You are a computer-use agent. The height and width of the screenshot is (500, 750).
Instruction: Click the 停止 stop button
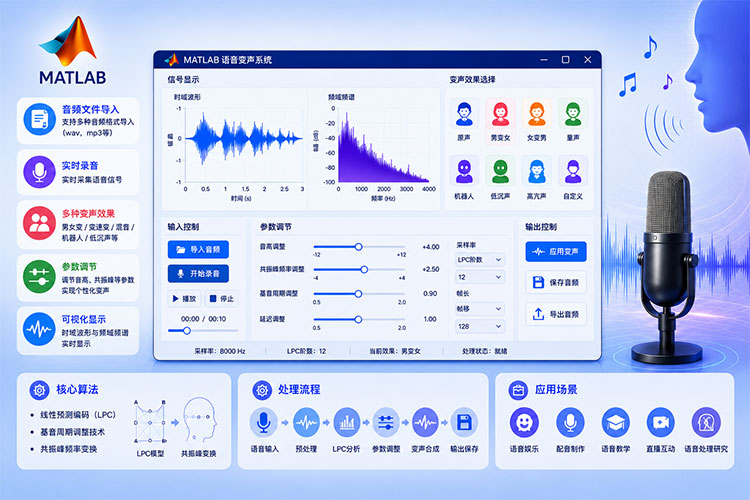[x=221, y=299]
